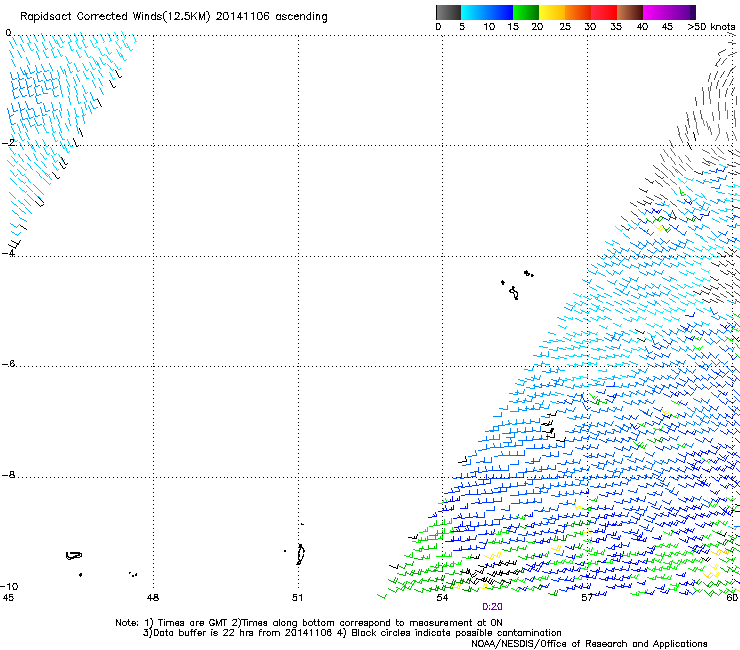
Task: Click latitude label '-8' on left axis
Action: point(8,474)
